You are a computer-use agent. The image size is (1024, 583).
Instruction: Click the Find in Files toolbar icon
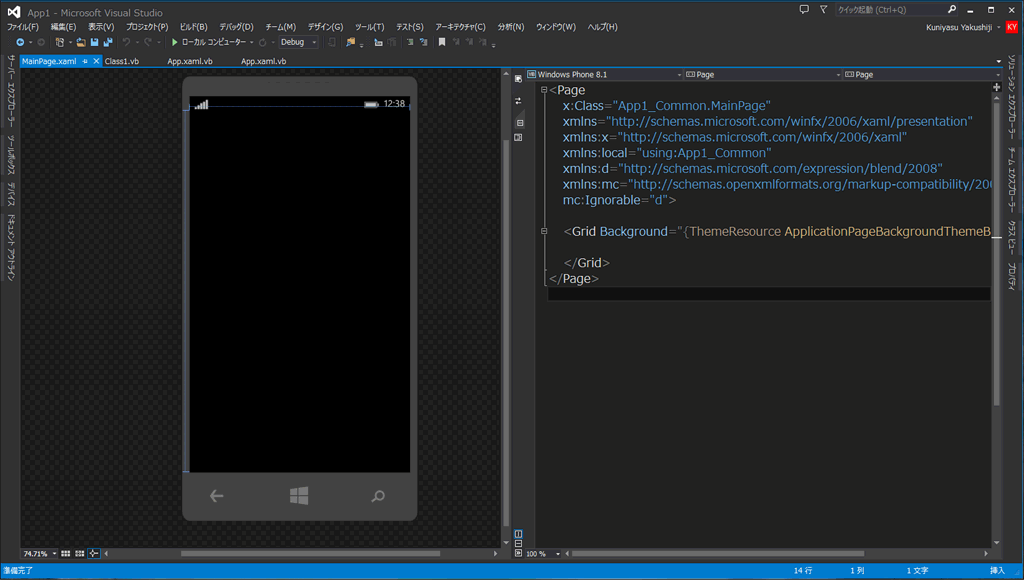(x=351, y=42)
